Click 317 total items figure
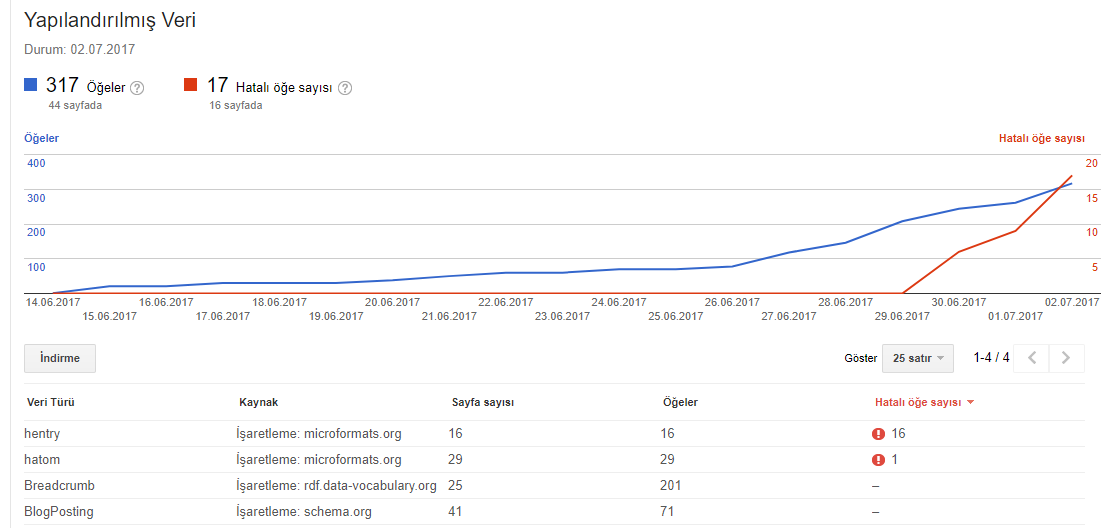The width and height of the screenshot is (1109, 528). [62, 86]
